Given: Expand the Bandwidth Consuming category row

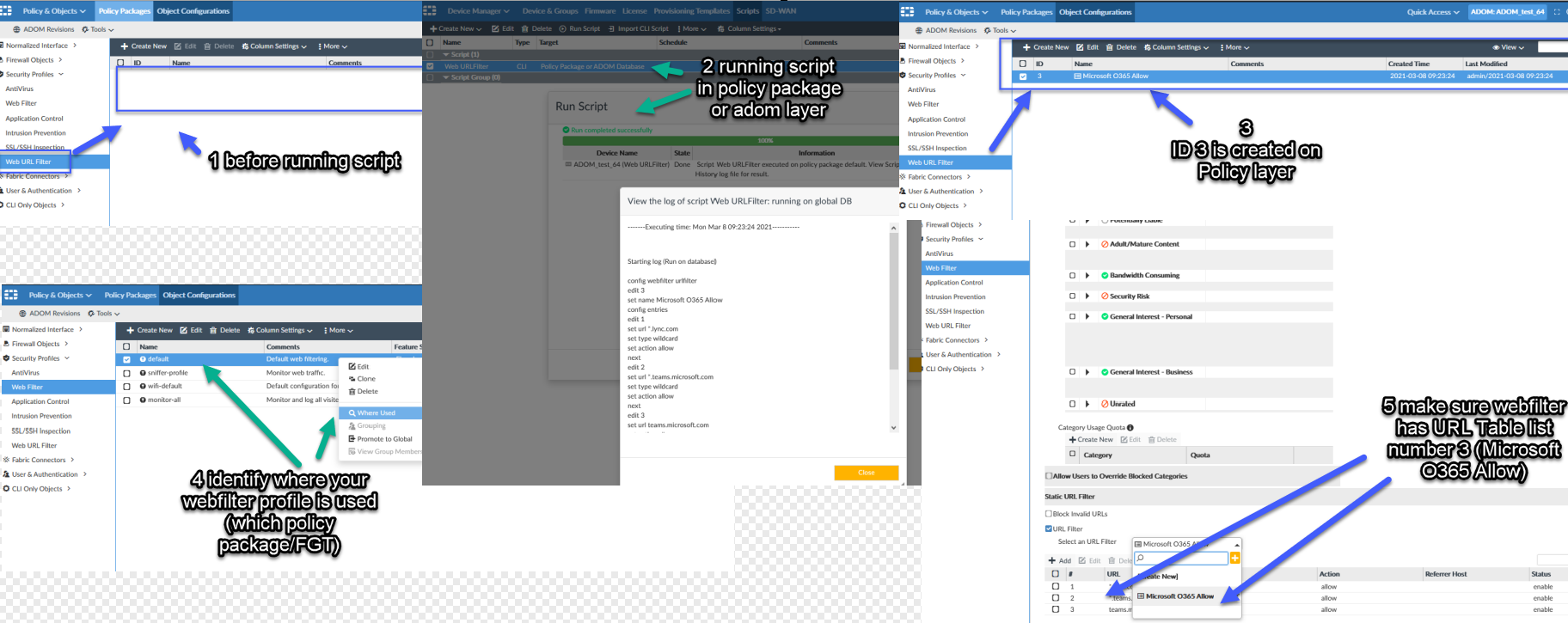Looking at the screenshot, I should click(x=1087, y=276).
